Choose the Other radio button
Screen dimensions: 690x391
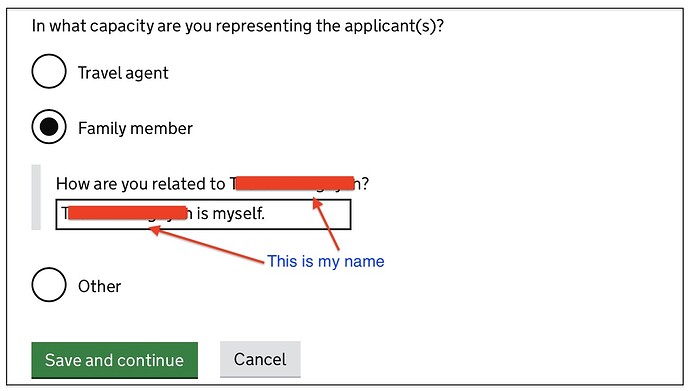point(49,285)
